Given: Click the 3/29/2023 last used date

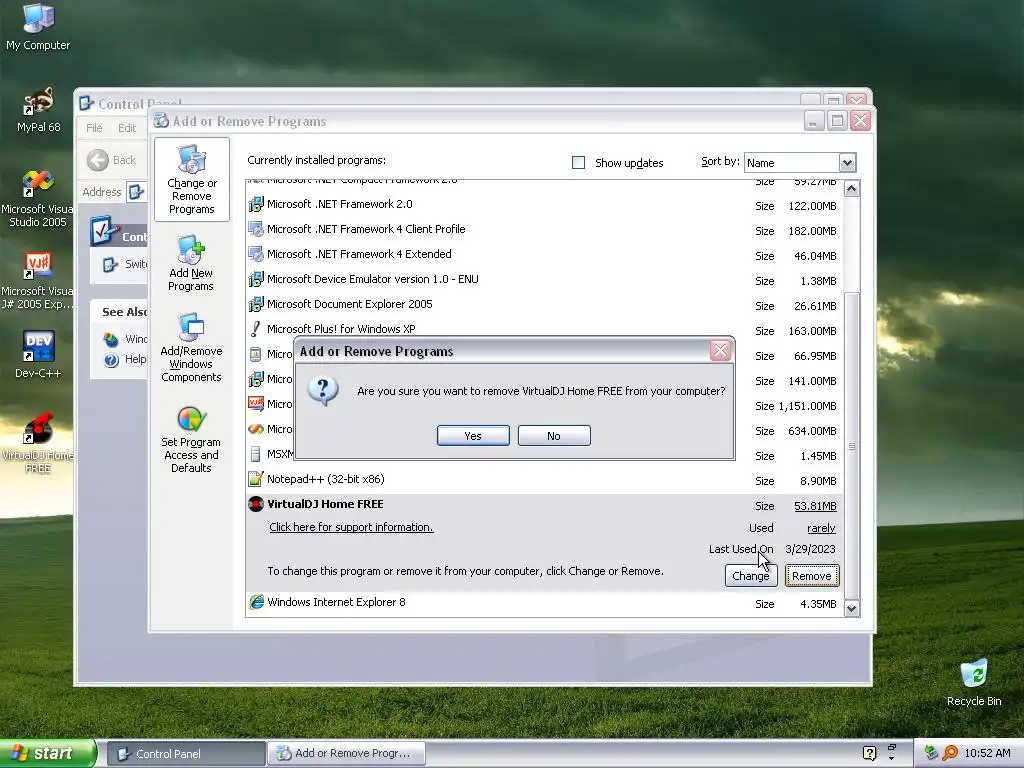Looking at the screenshot, I should coord(810,549).
